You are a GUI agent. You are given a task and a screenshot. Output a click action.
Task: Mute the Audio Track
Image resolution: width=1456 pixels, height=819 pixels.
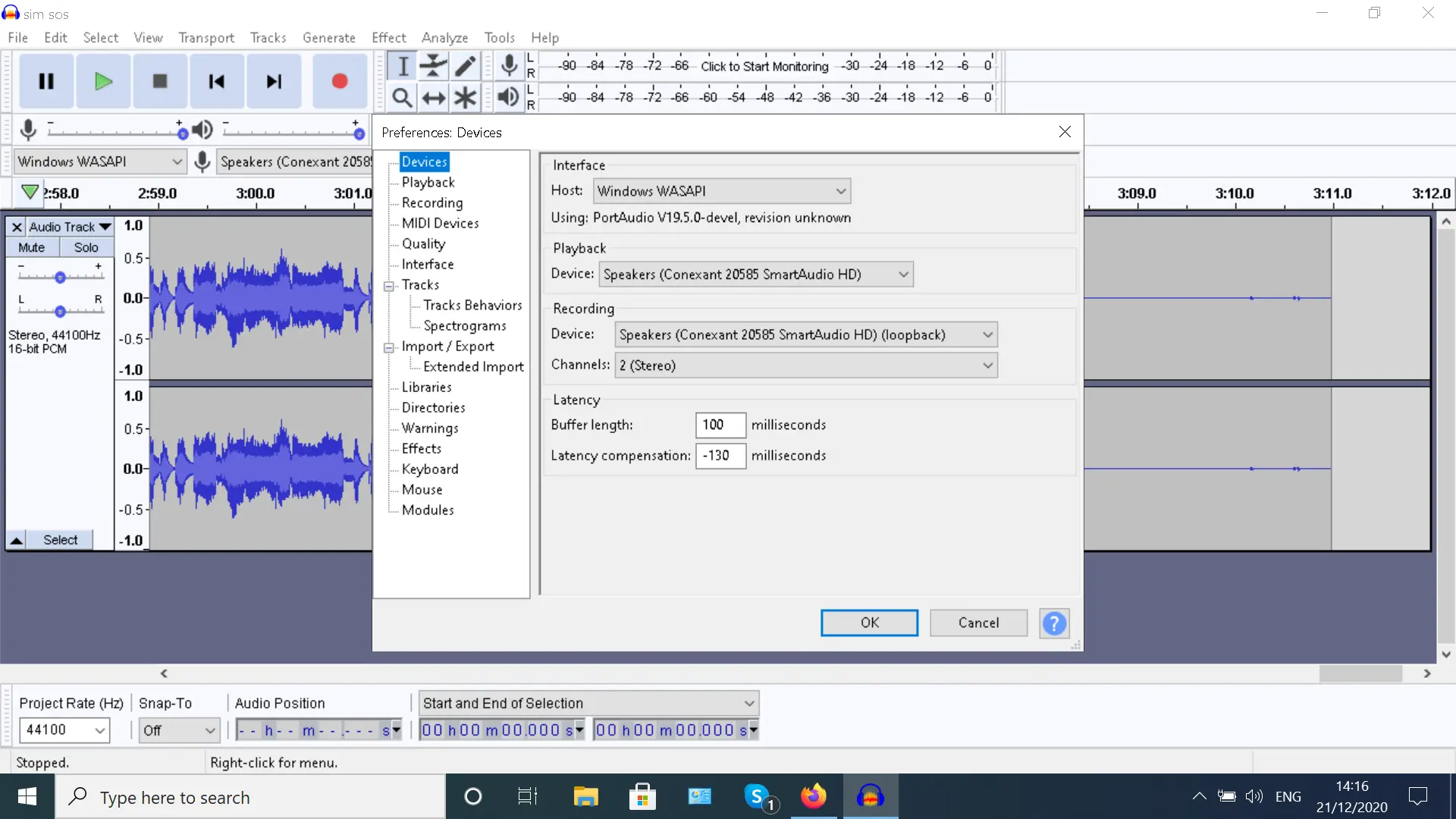pos(32,247)
